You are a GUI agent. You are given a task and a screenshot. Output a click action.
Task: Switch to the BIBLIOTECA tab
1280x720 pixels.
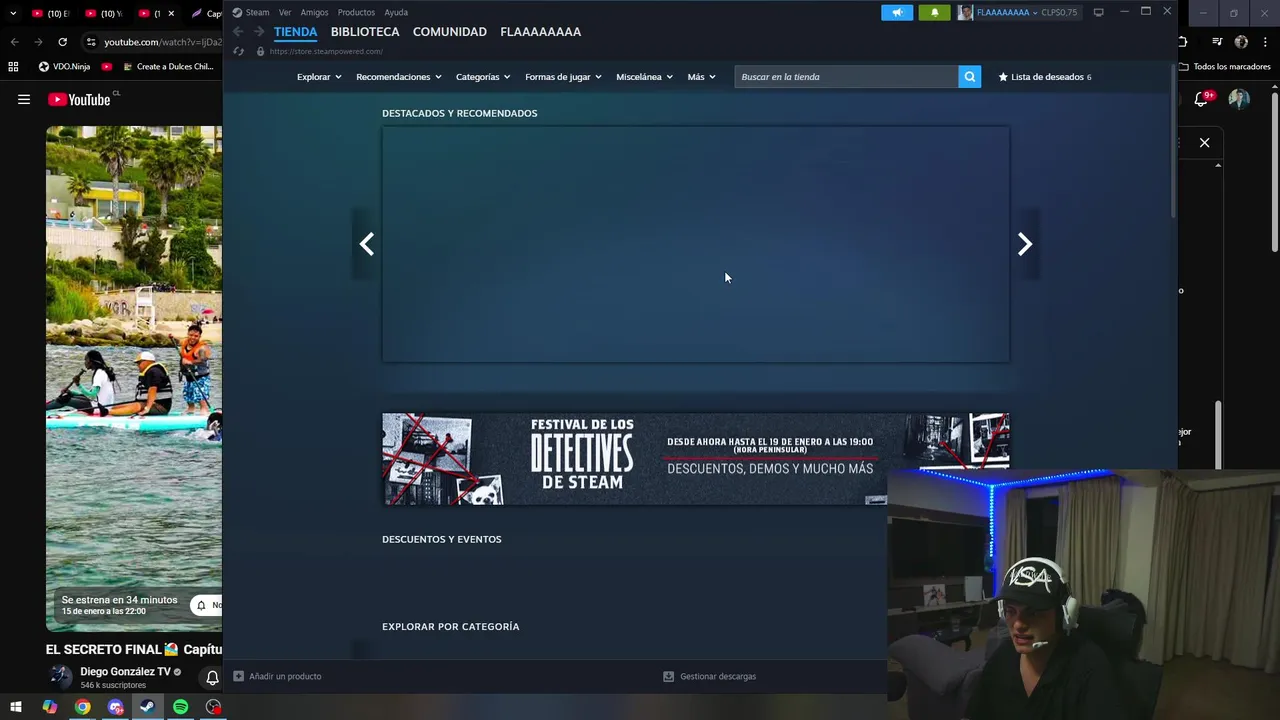[365, 32]
